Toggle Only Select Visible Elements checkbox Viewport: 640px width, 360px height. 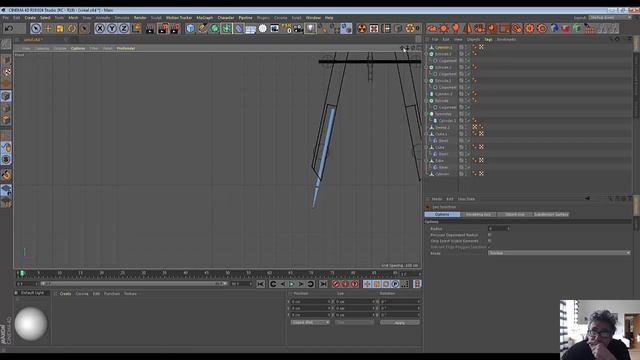pyautogui.click(x=489, y=241)
